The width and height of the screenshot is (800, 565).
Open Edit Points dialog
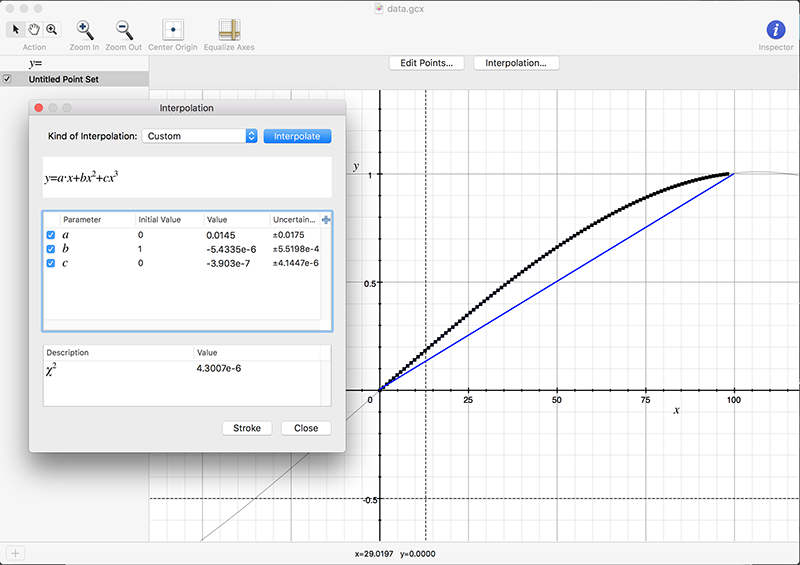[427, 63]
